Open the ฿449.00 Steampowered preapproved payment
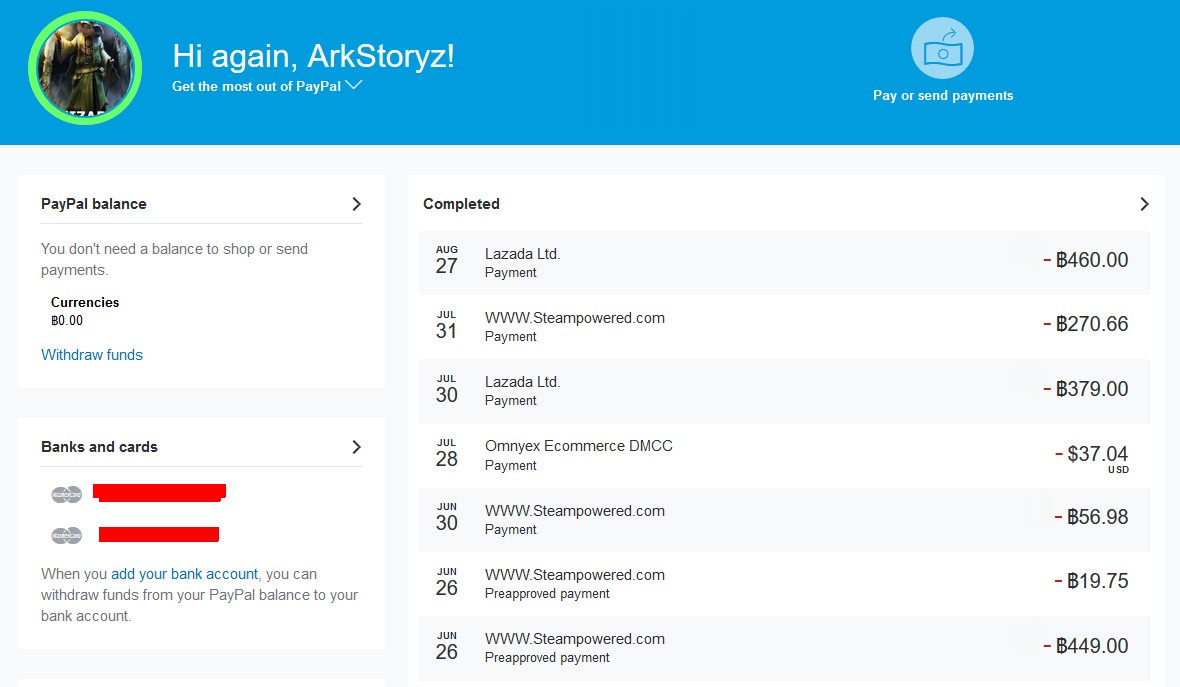The image size is (1180, 687). coord(783,647)
